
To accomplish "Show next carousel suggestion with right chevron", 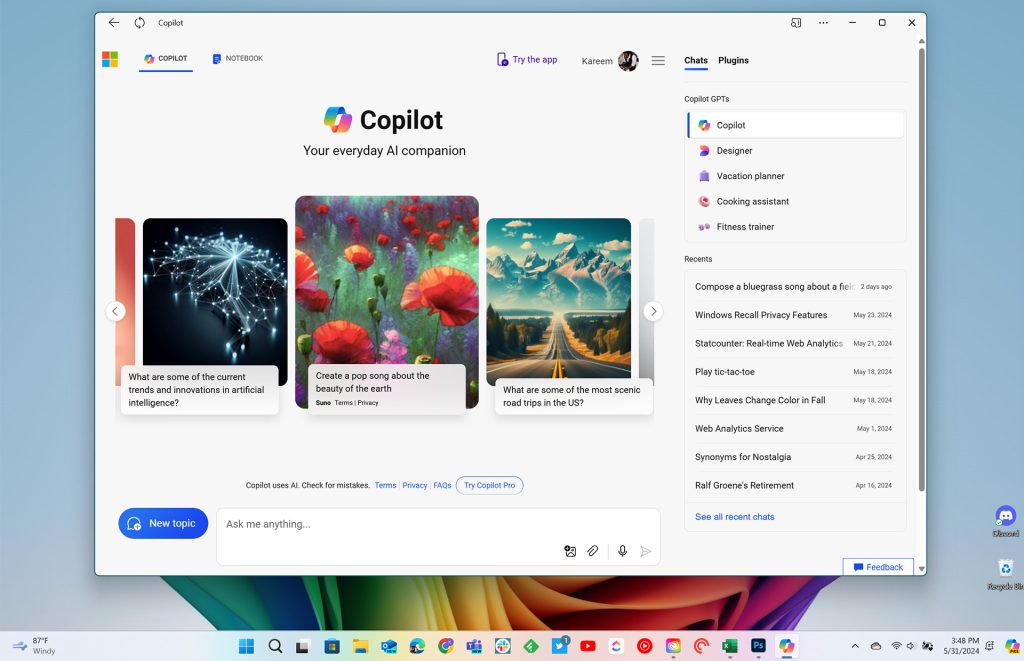I will coord(653,312).
